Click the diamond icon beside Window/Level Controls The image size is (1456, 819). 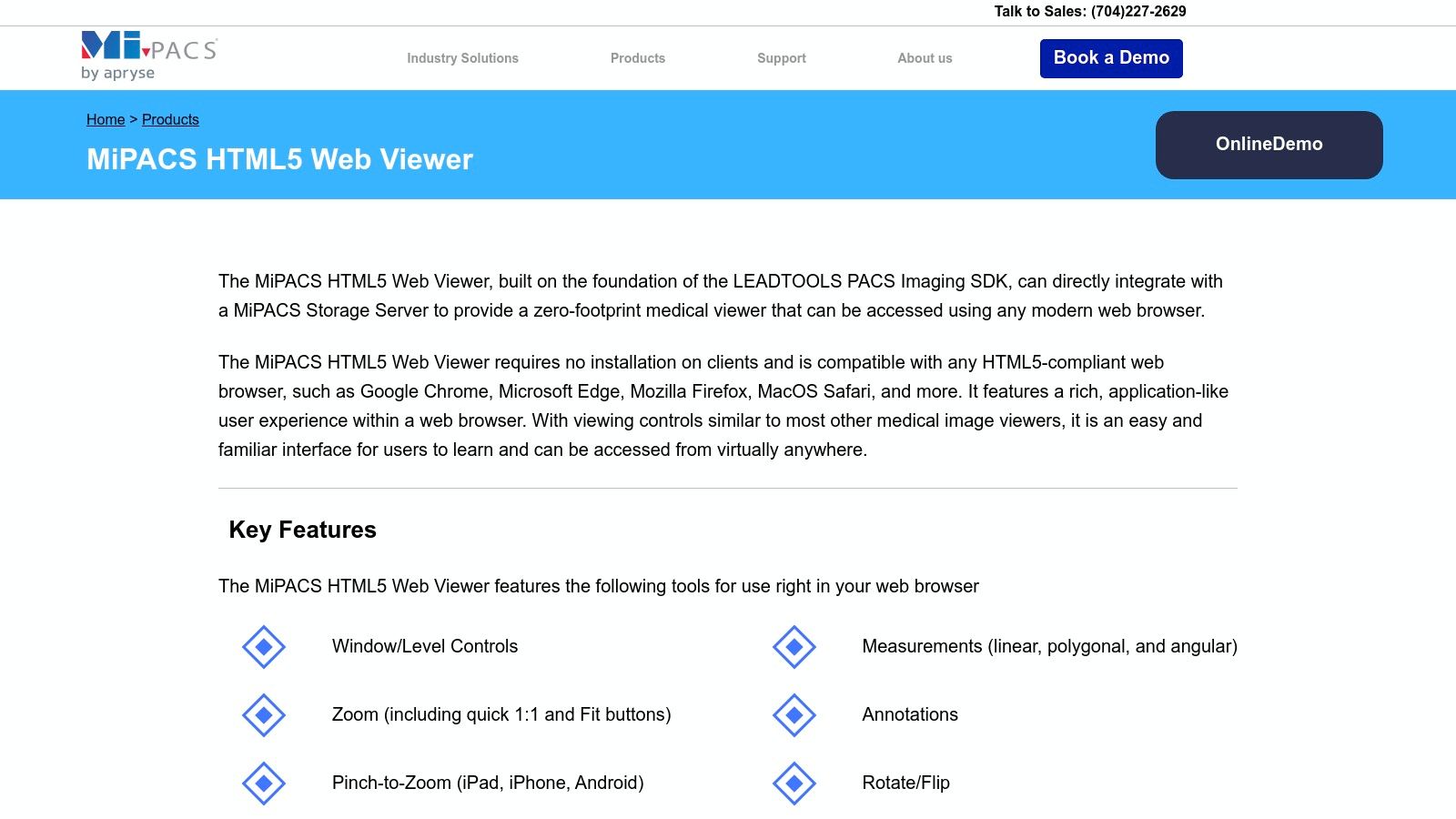coord(264,647)
